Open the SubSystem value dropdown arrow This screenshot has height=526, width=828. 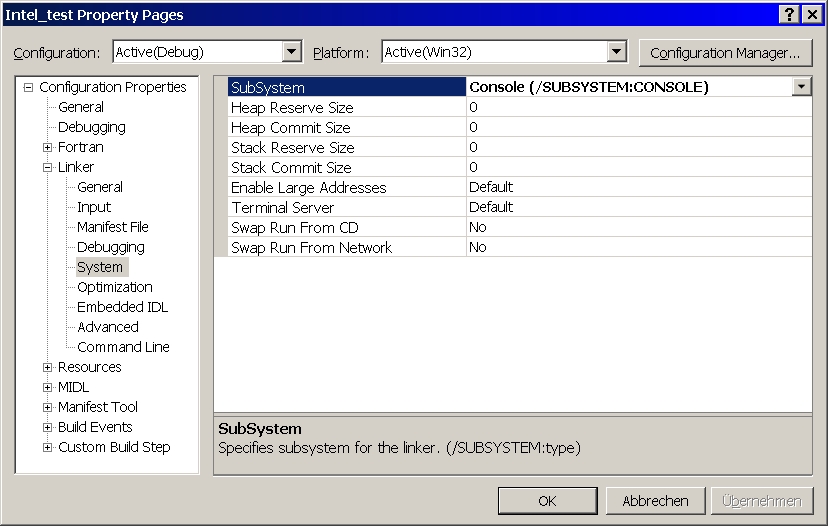click(x=801, y=87)
